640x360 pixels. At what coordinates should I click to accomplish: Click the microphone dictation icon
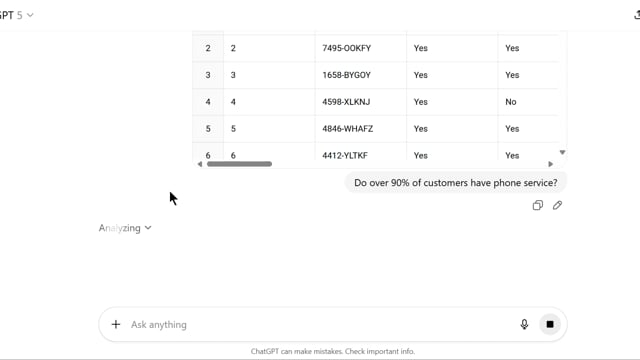[x=524, y=324]
